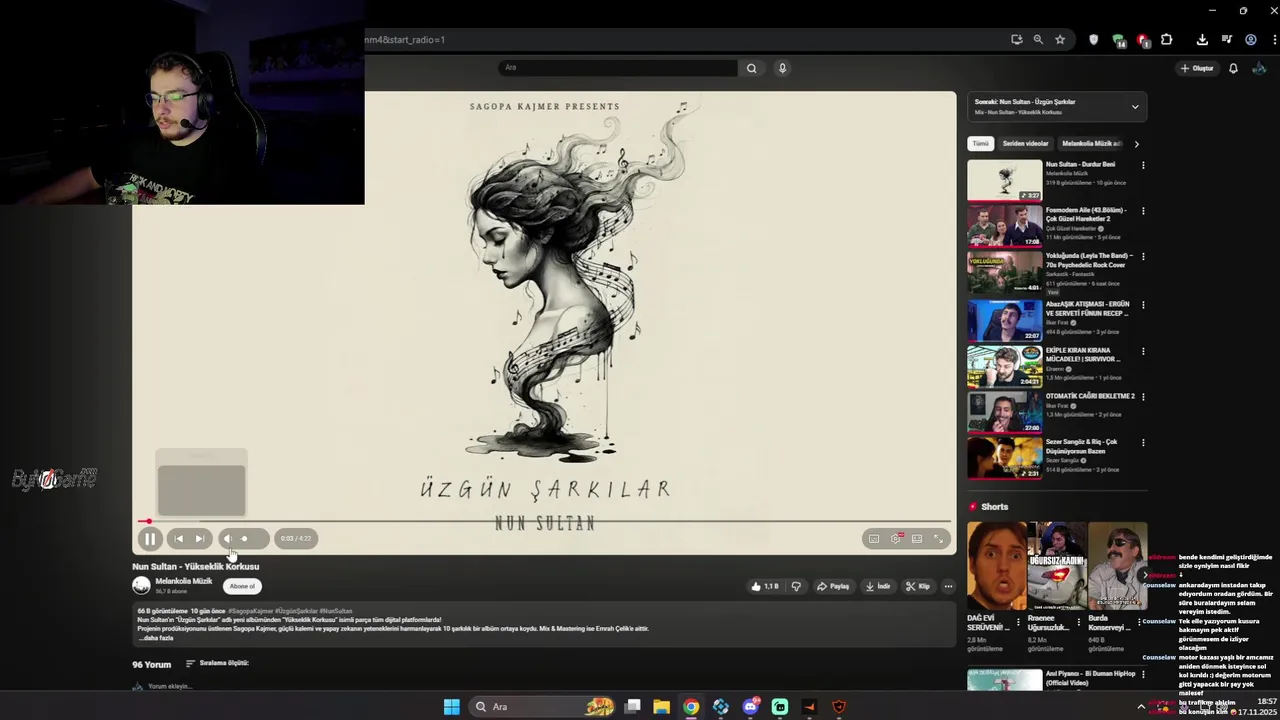
Task: Expand description with ...daha fazla
Action: pos(155,638)
